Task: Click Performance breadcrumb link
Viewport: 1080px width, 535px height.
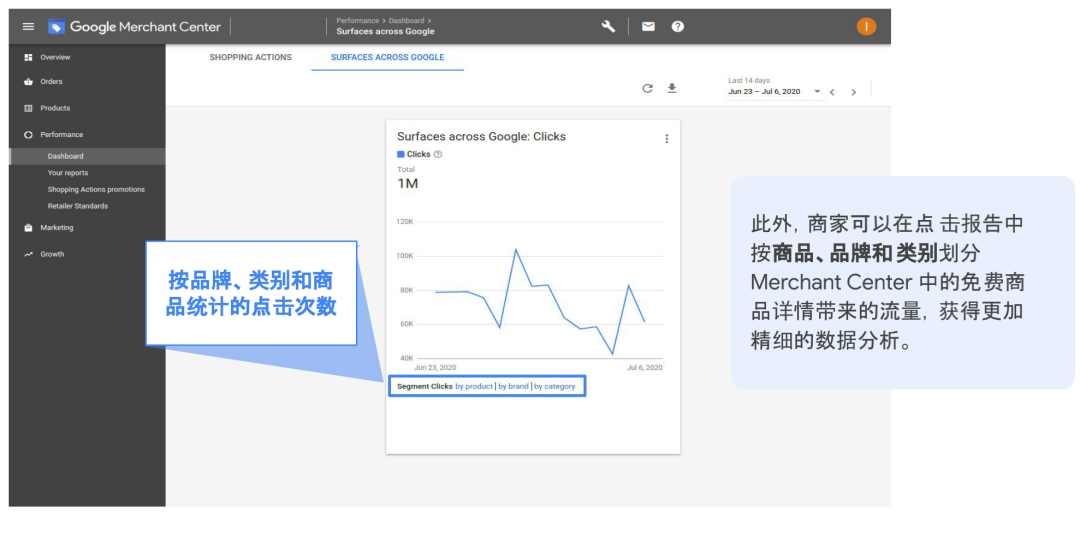Action: [357, 21]
